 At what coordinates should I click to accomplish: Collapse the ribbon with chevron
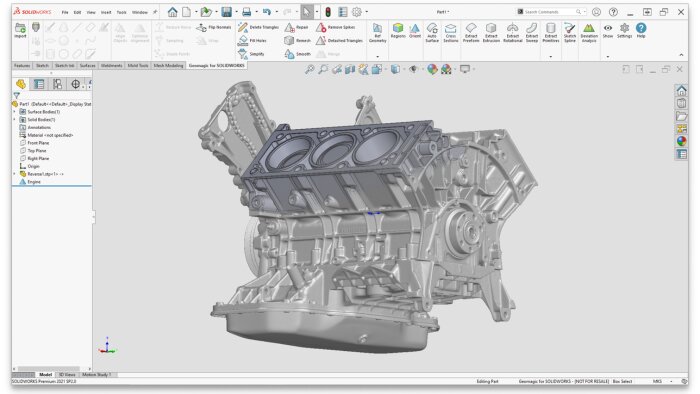(x=681, y=55)
